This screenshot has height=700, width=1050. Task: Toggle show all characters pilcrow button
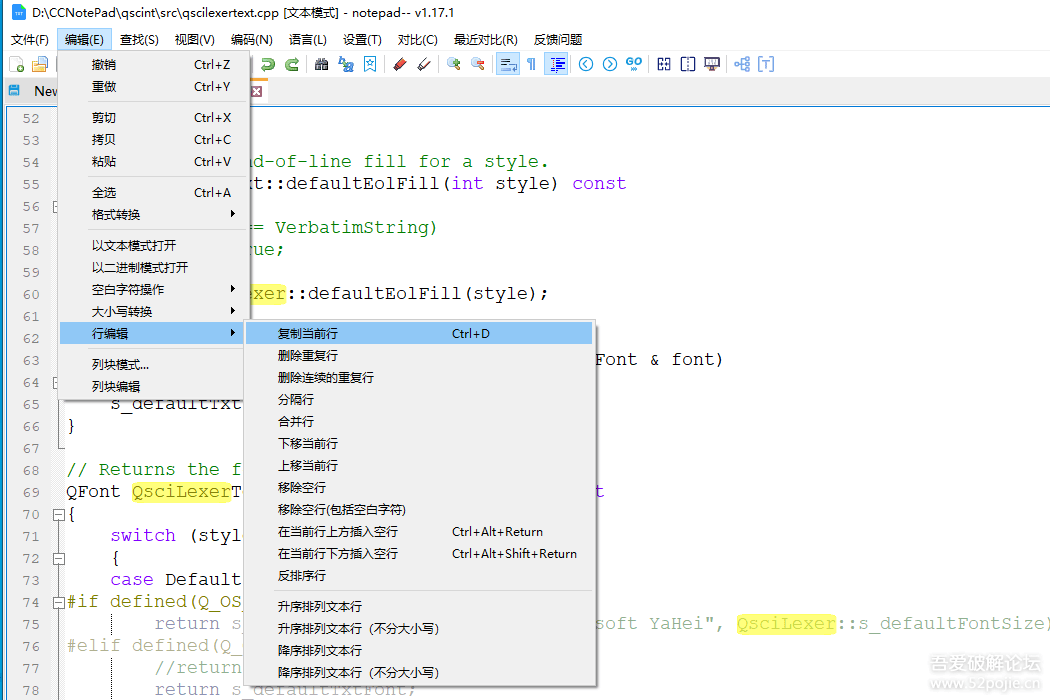coord(531,64)
